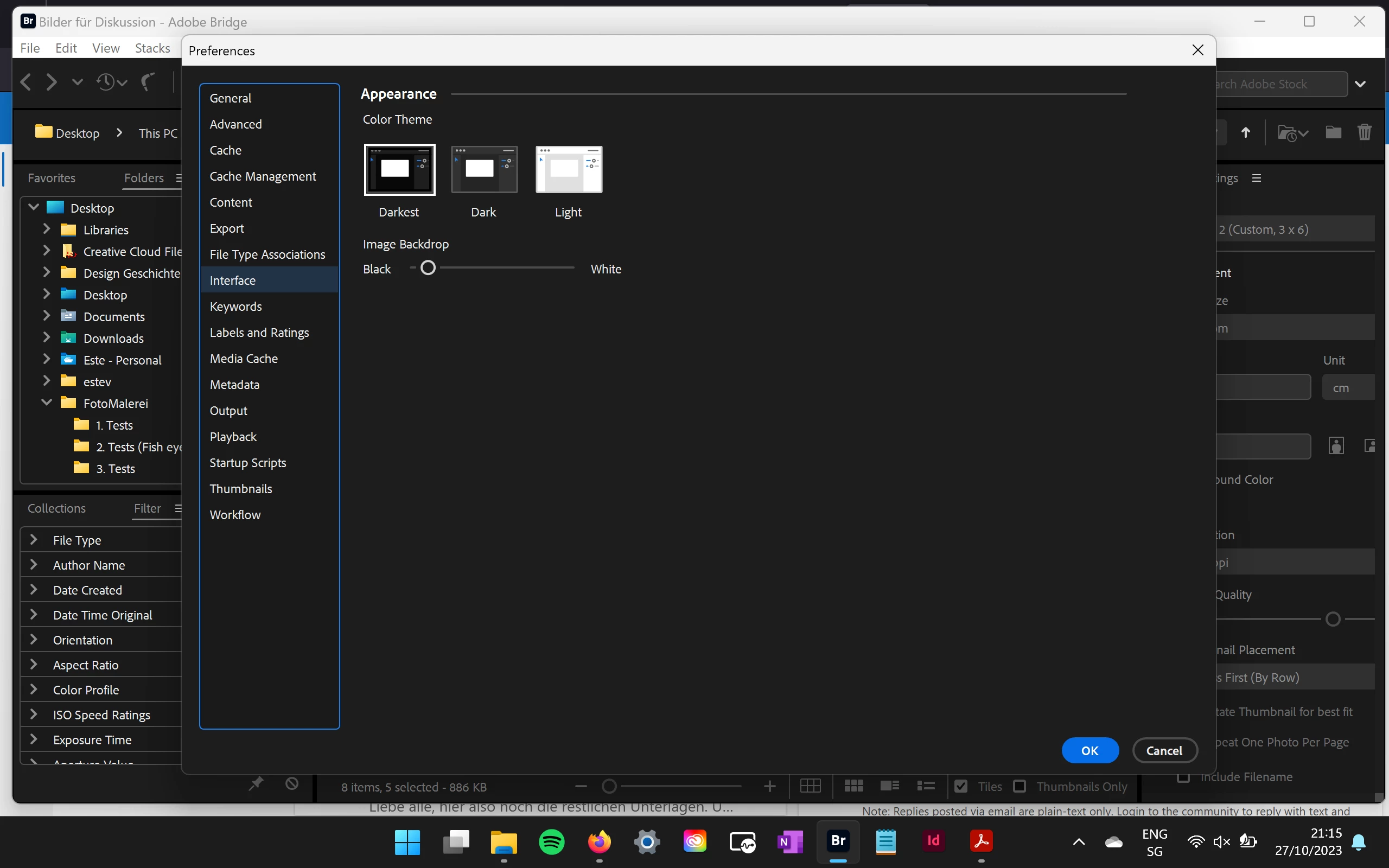Open the Edit menu
Image resolution: width=1389 pixels, height=868 pixels.
point(66,48)
